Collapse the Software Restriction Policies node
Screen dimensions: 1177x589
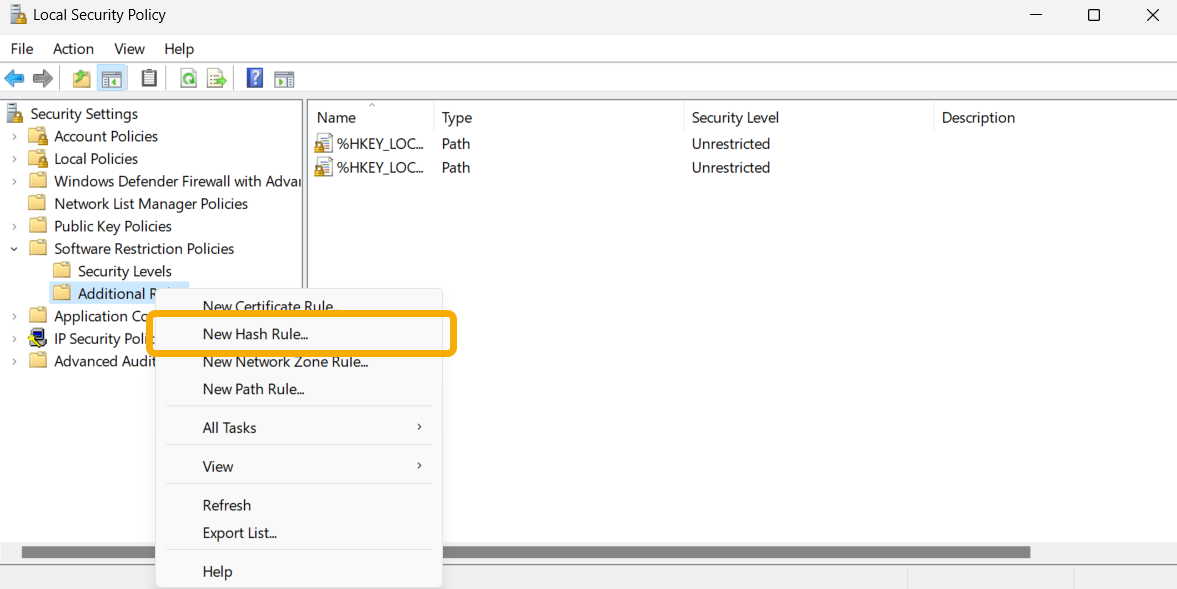tap(13, 248)
